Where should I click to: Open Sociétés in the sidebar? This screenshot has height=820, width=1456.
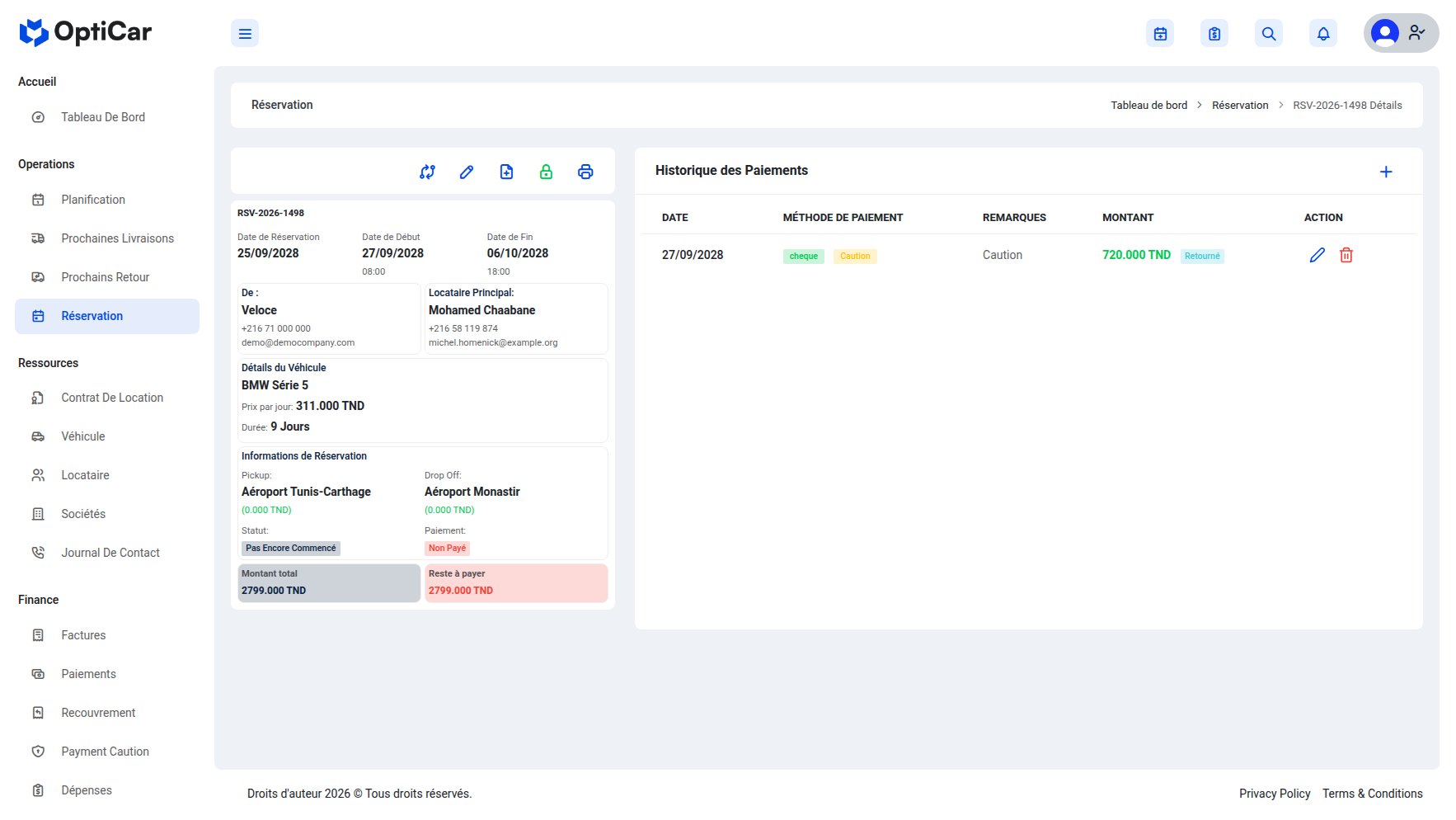(x=107, y=514)
